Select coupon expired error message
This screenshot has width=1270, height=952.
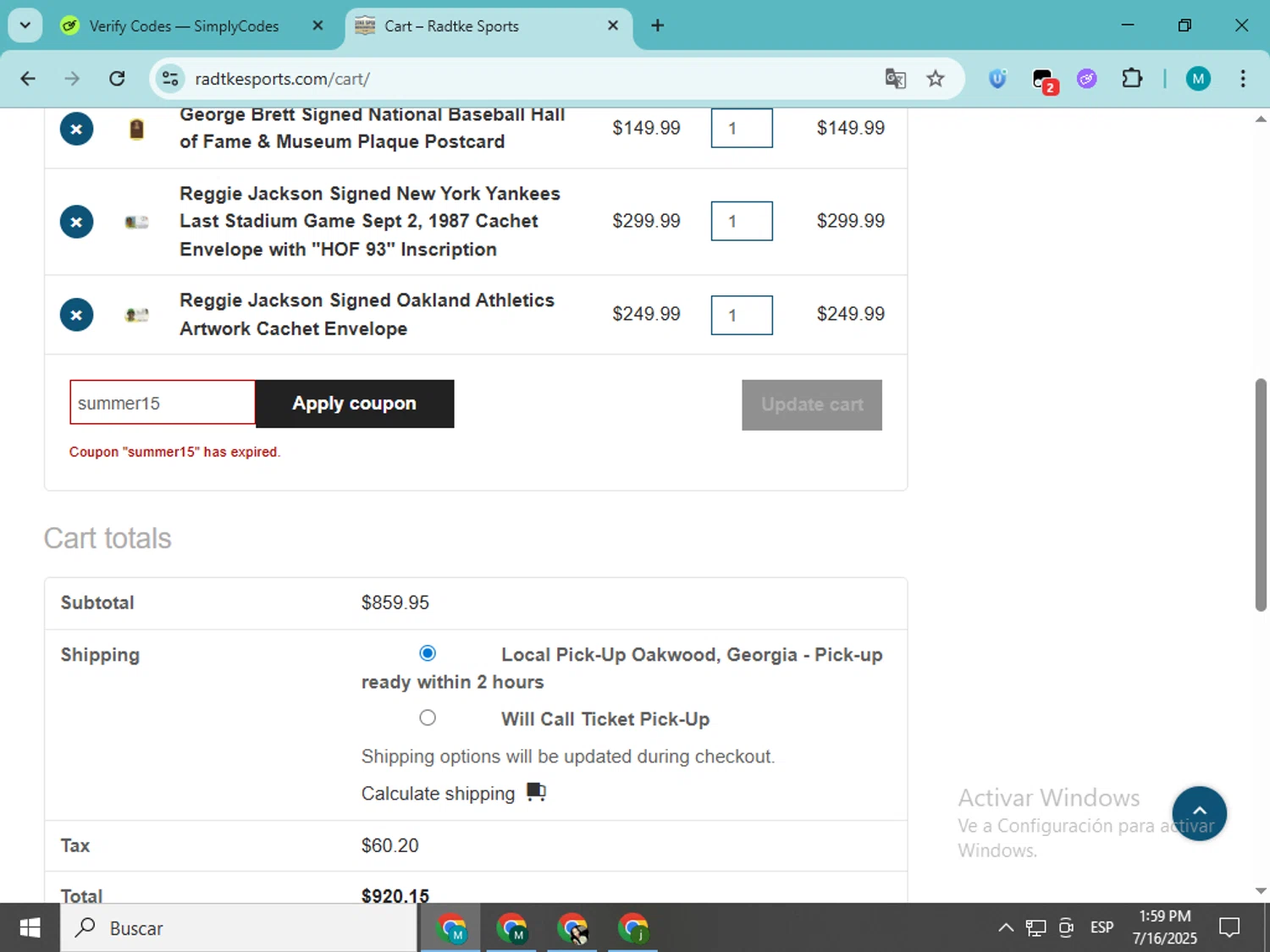click(x=174, y=452)
